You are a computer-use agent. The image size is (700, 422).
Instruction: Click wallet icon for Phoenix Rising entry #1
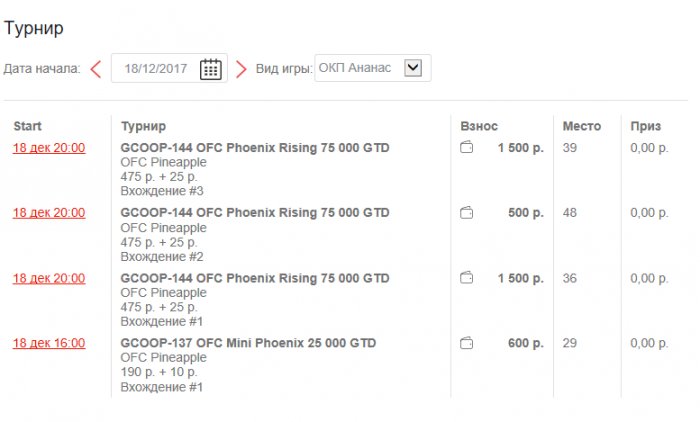(466, 278)
